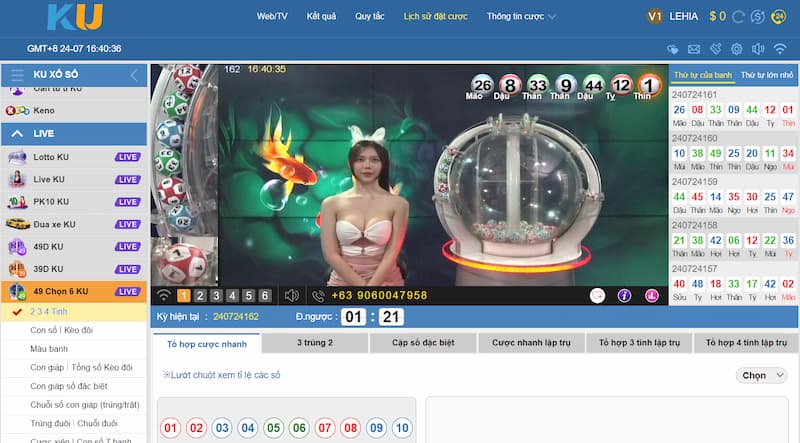This screenshot has height=443, width=800.
Task: Click the magenta chart icon on video
Action: [x=652, y=296]
